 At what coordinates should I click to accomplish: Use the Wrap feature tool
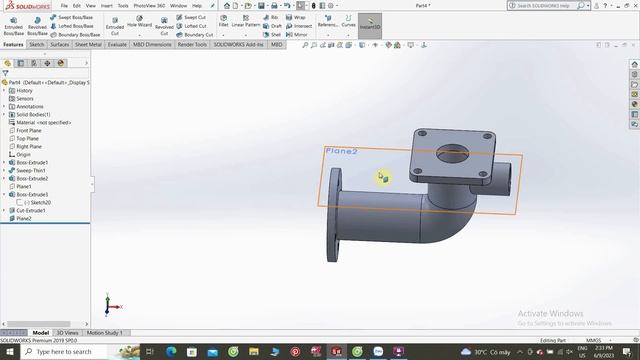coord(296,18)
